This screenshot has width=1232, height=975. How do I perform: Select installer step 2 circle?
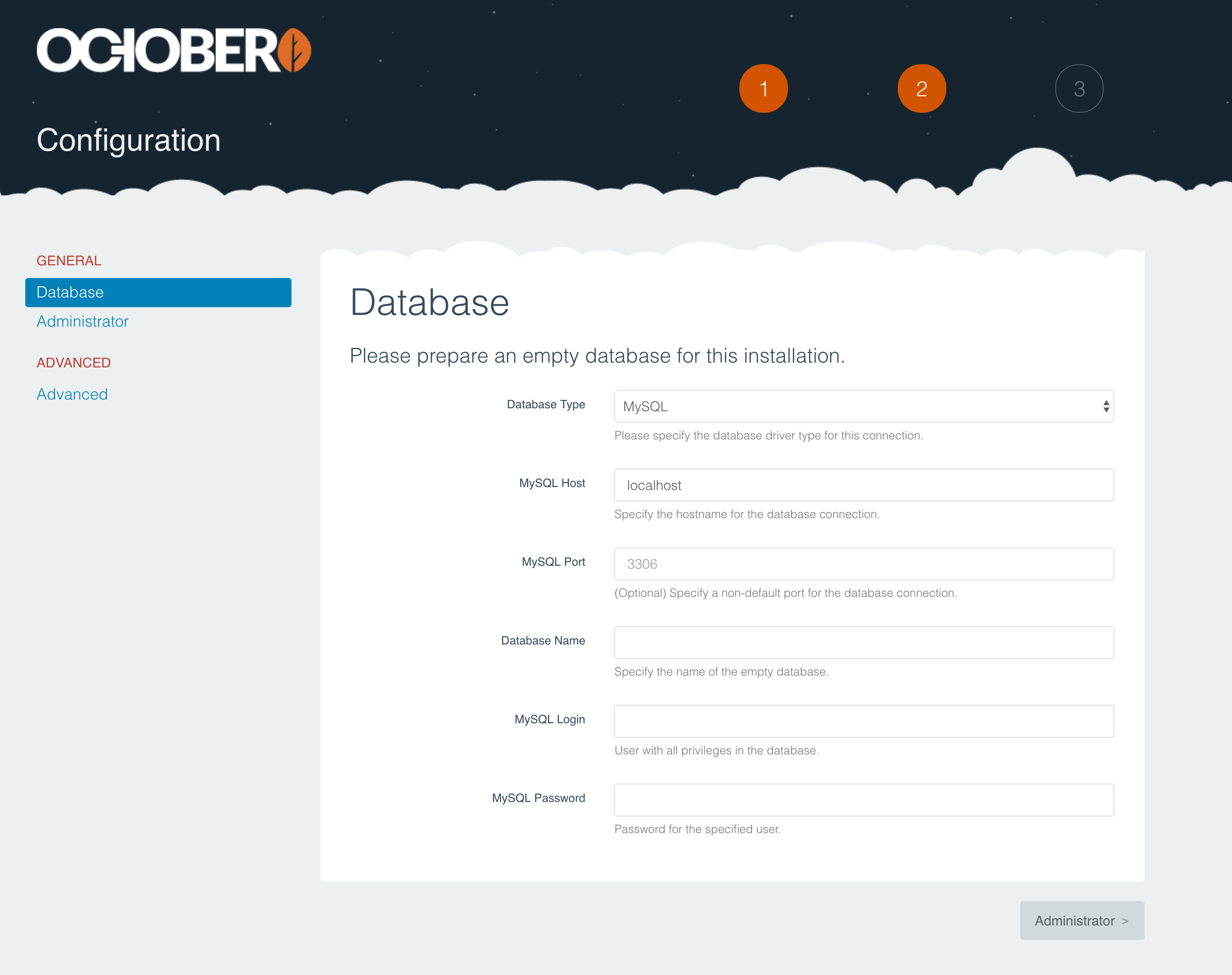click(x=922, y=88)
